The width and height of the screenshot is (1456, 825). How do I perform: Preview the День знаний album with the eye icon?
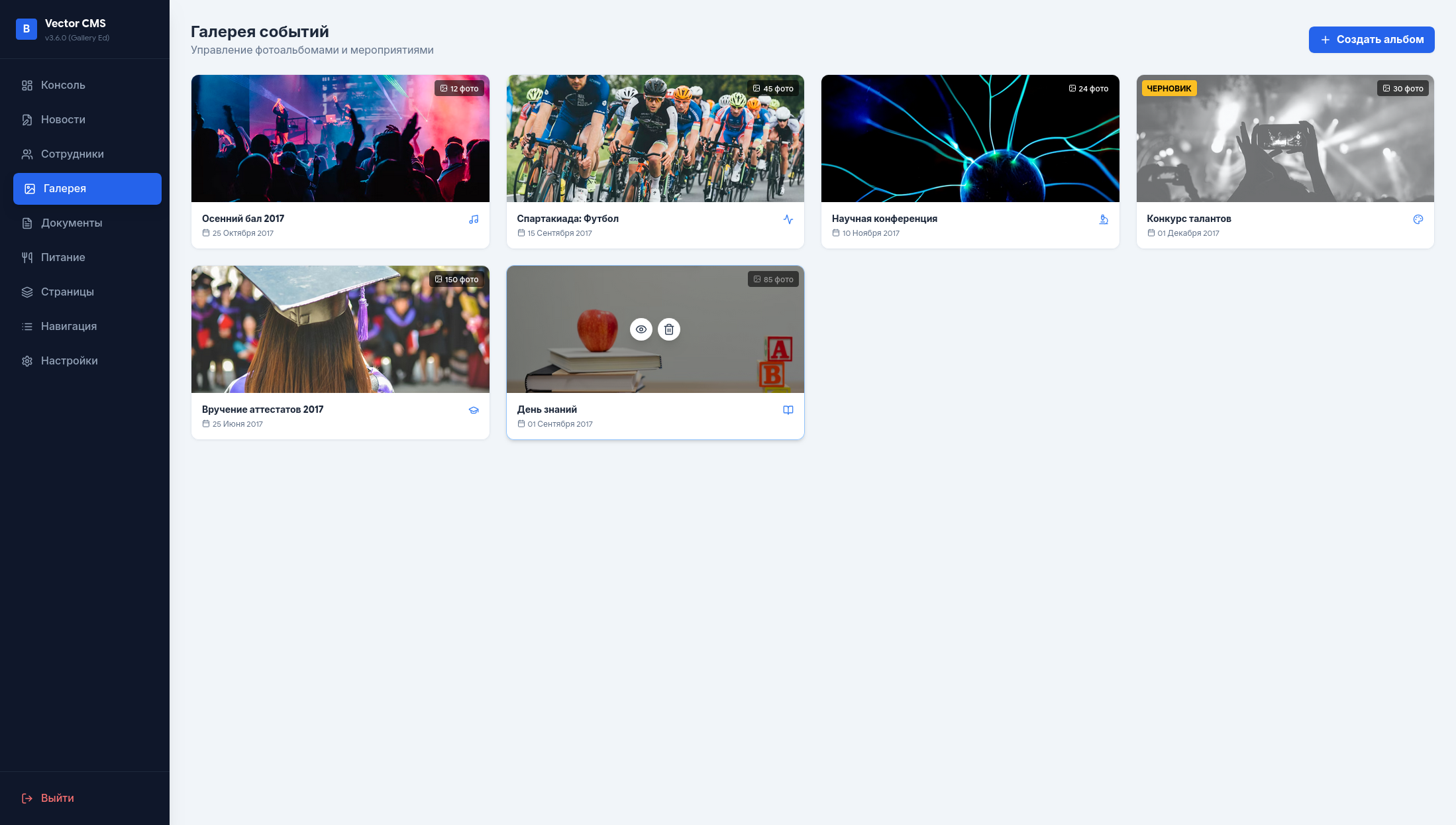coord(641,329)
